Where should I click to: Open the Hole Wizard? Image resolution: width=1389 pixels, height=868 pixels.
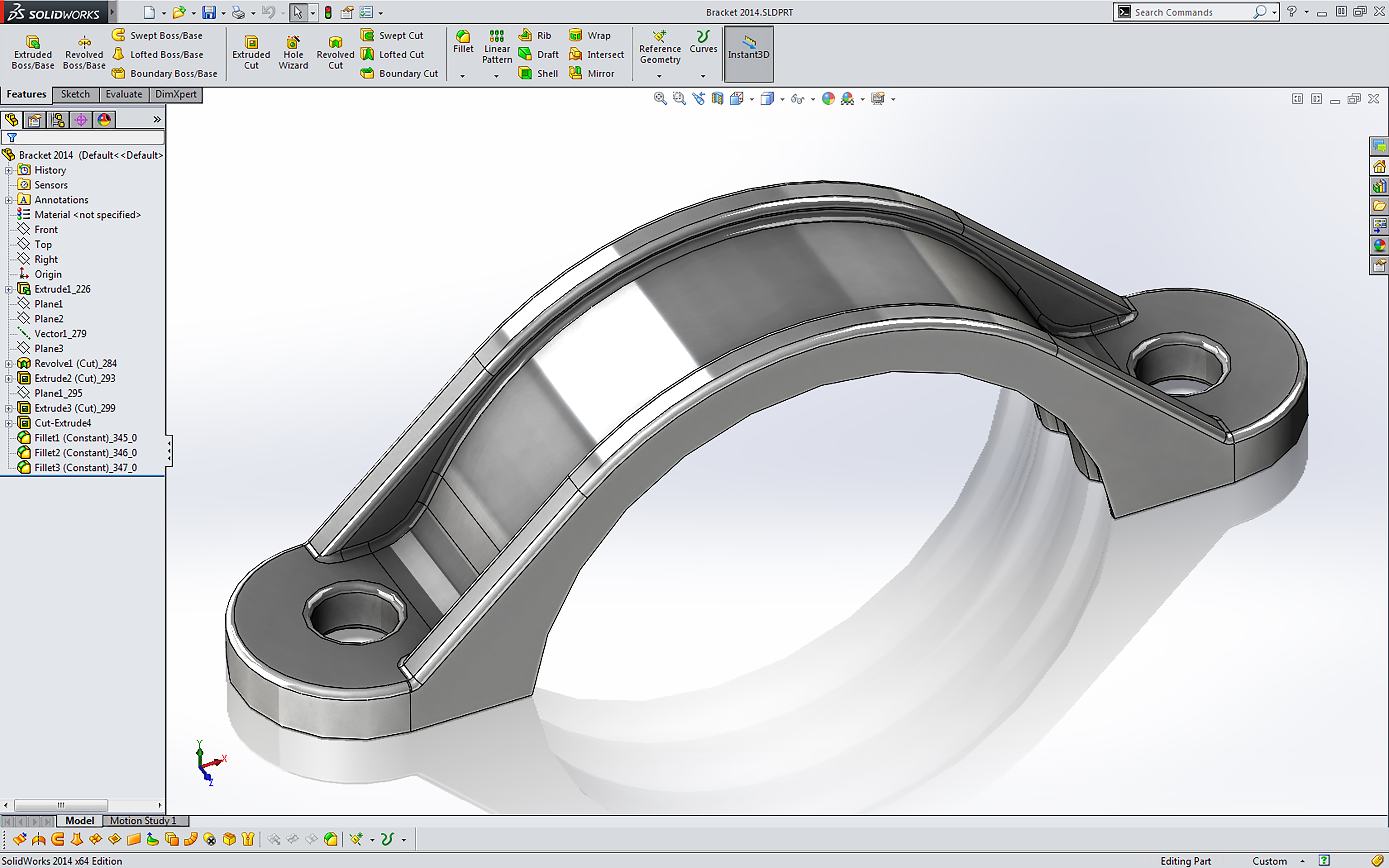pos(293,52)
